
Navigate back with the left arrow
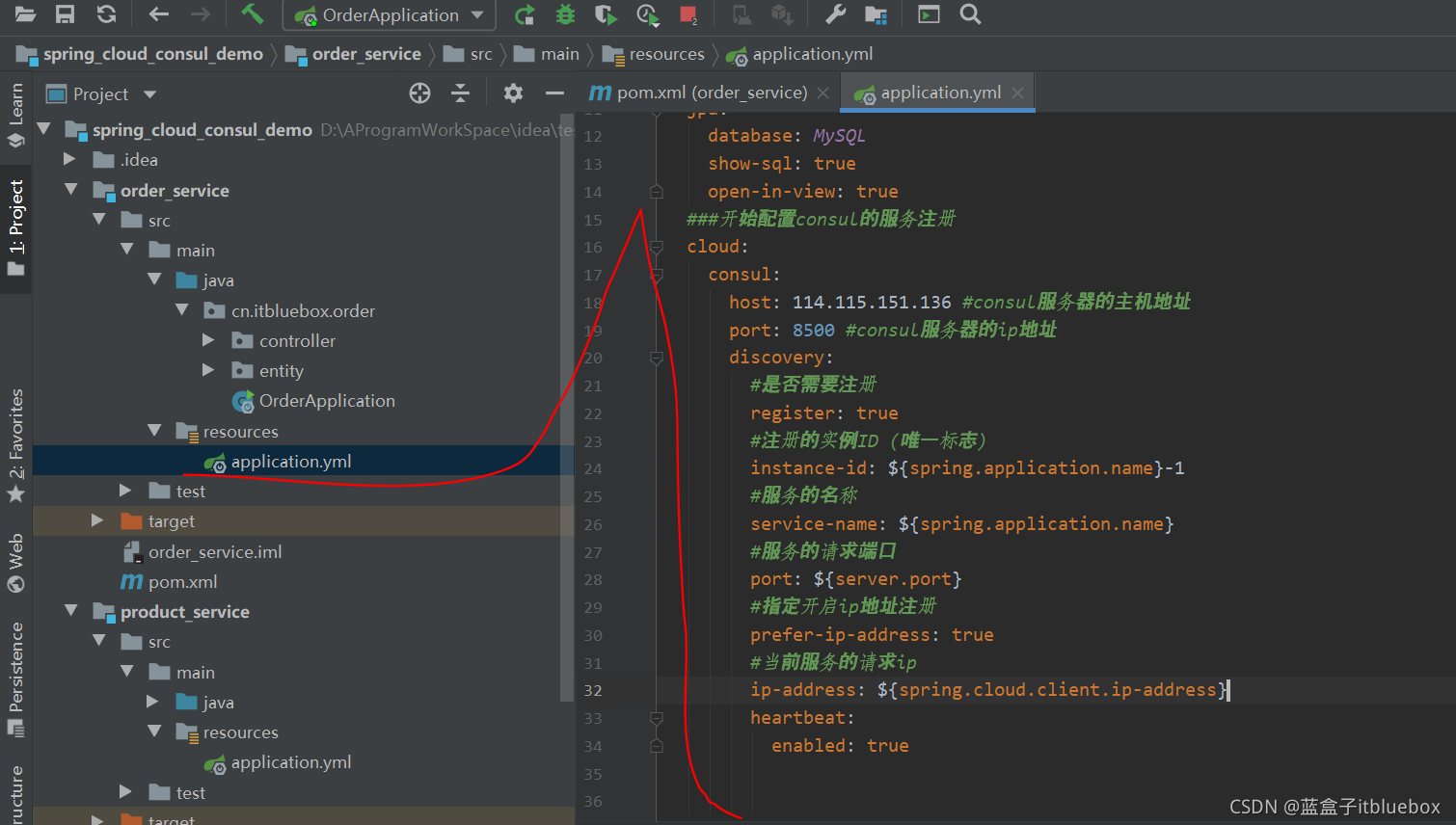click(x=159, y=14)
